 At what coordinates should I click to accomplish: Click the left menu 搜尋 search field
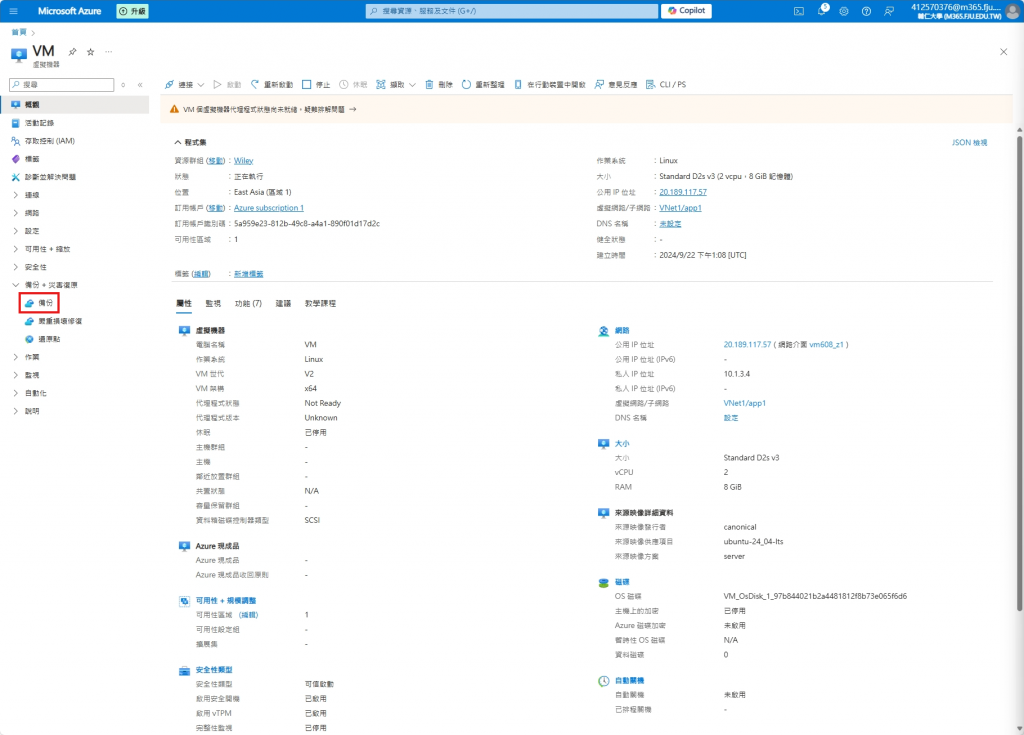[x=62, y=85]
